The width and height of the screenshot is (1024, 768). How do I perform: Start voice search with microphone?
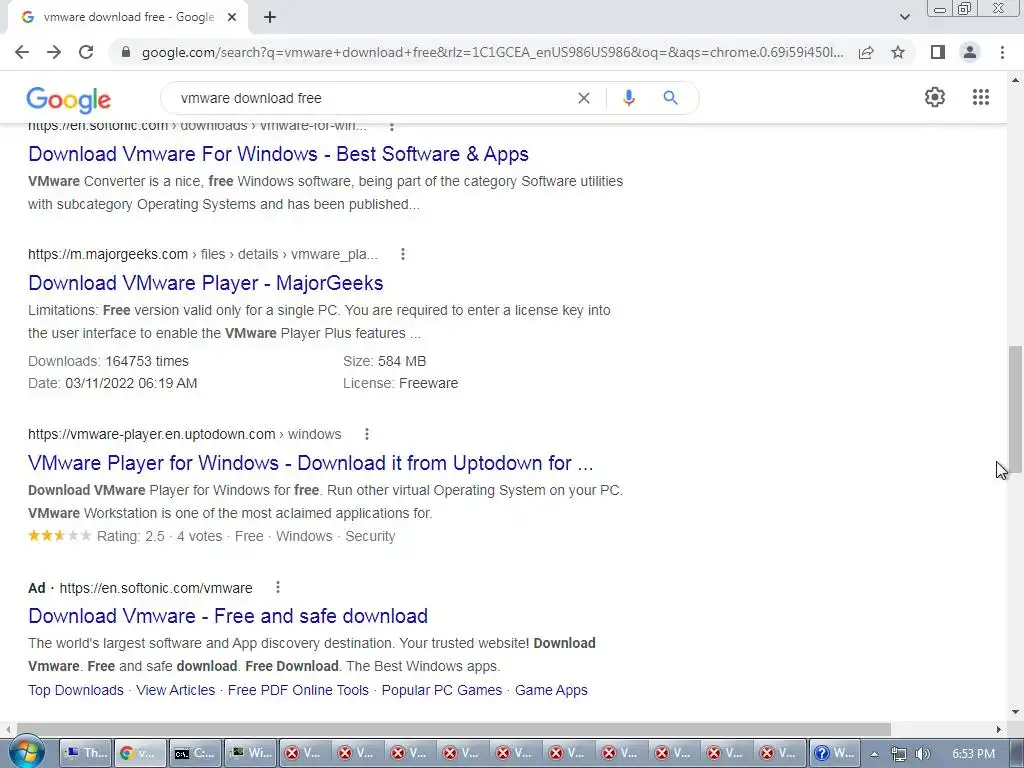(628, 98)
